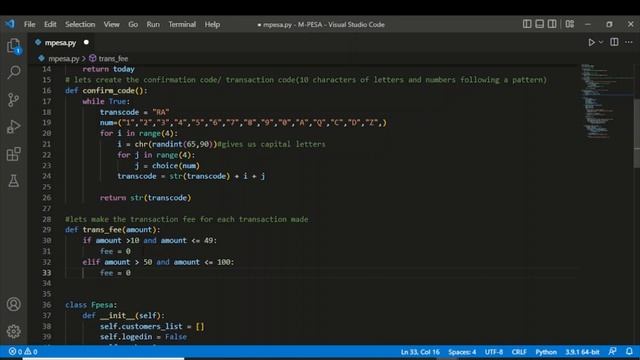Screen dimensions: 640x360
Task: Open the Explorer view in activity bar
Action: coord(13,45)
